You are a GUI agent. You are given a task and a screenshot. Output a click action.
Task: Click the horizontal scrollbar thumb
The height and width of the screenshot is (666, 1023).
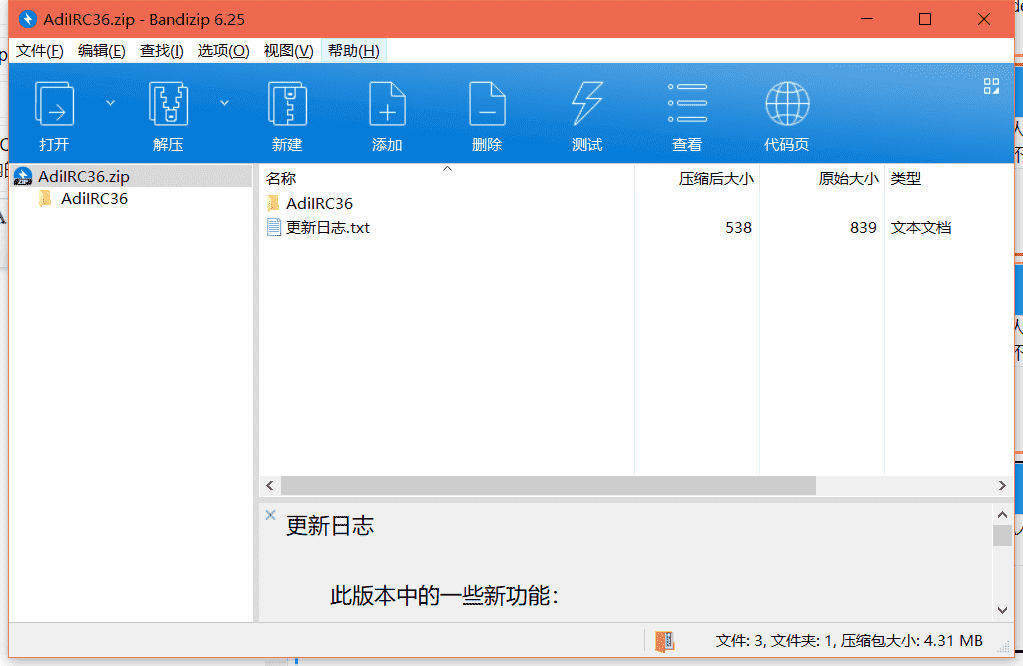548,485
